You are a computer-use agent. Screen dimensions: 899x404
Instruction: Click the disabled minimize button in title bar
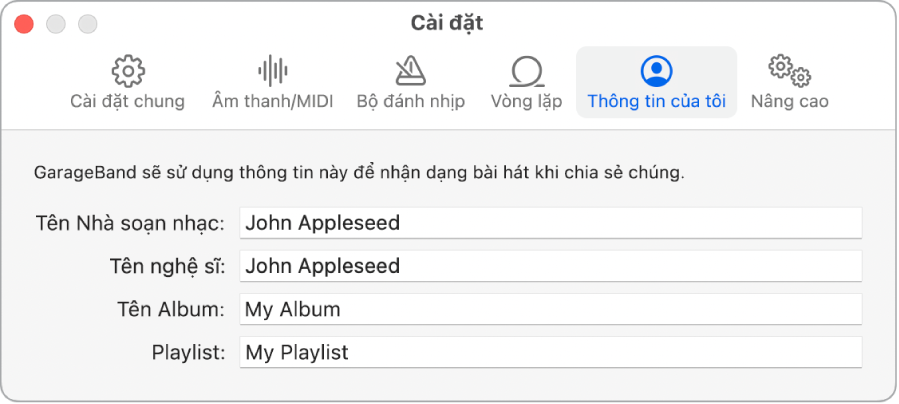(56, 22)
